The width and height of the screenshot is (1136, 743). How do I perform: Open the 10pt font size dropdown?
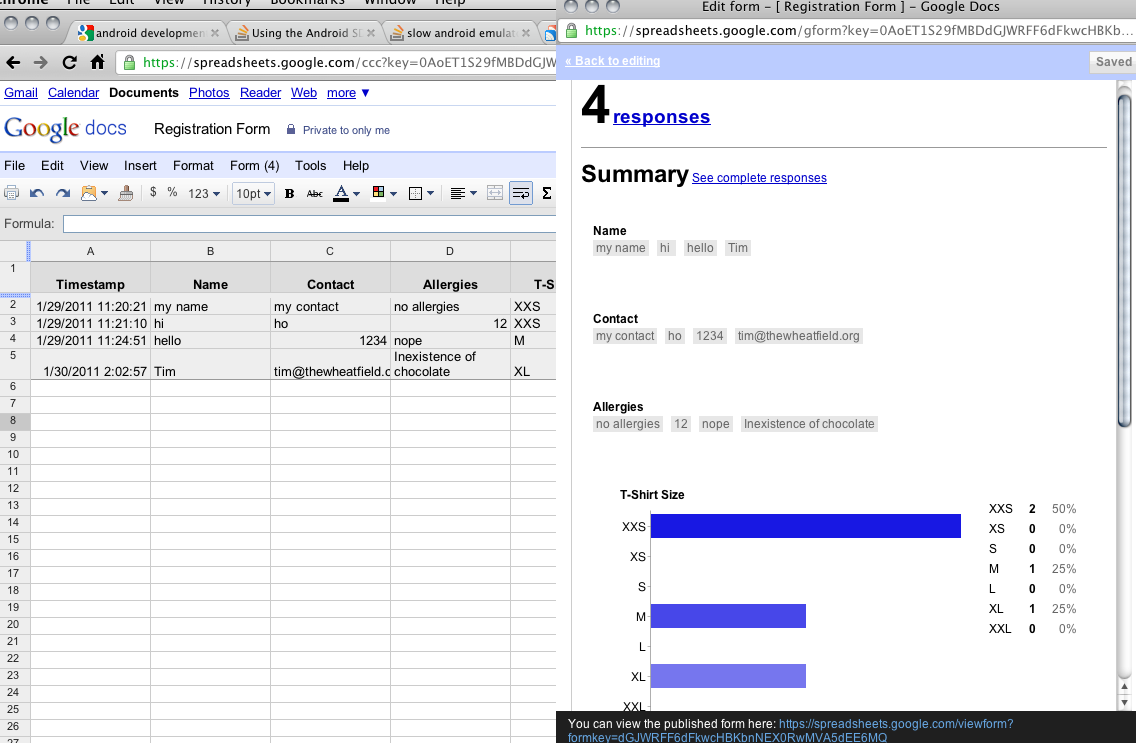coord(253,193)
